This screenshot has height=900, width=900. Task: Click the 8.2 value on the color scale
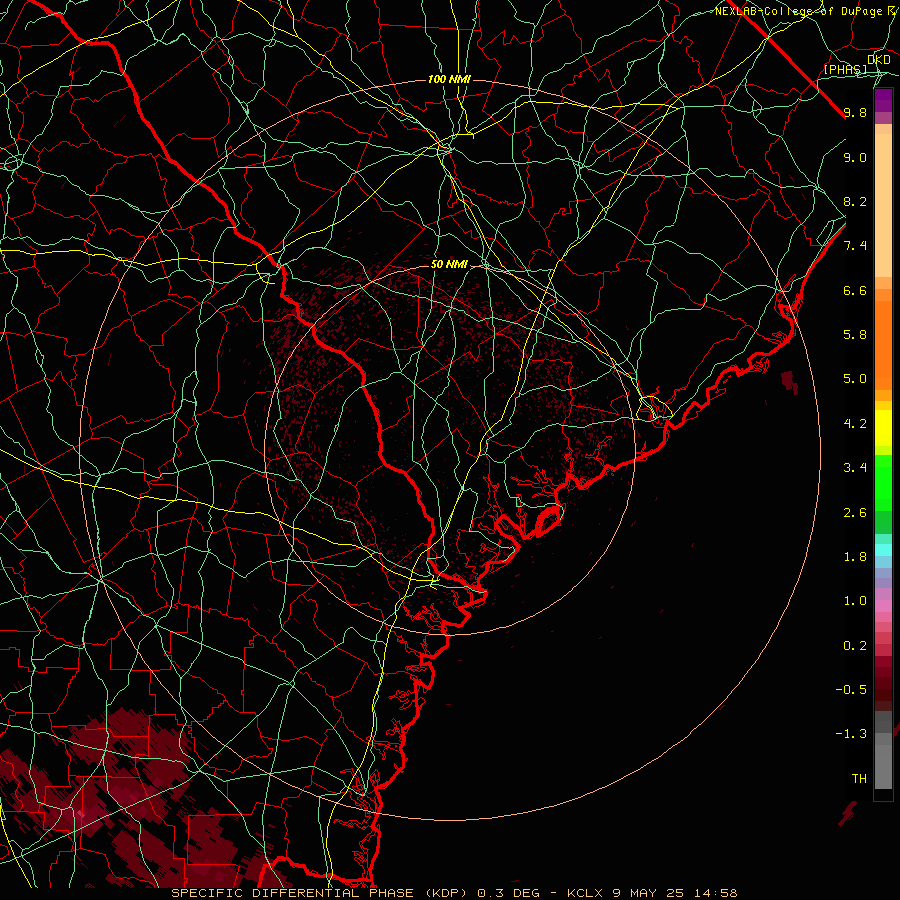coord(855,201)
